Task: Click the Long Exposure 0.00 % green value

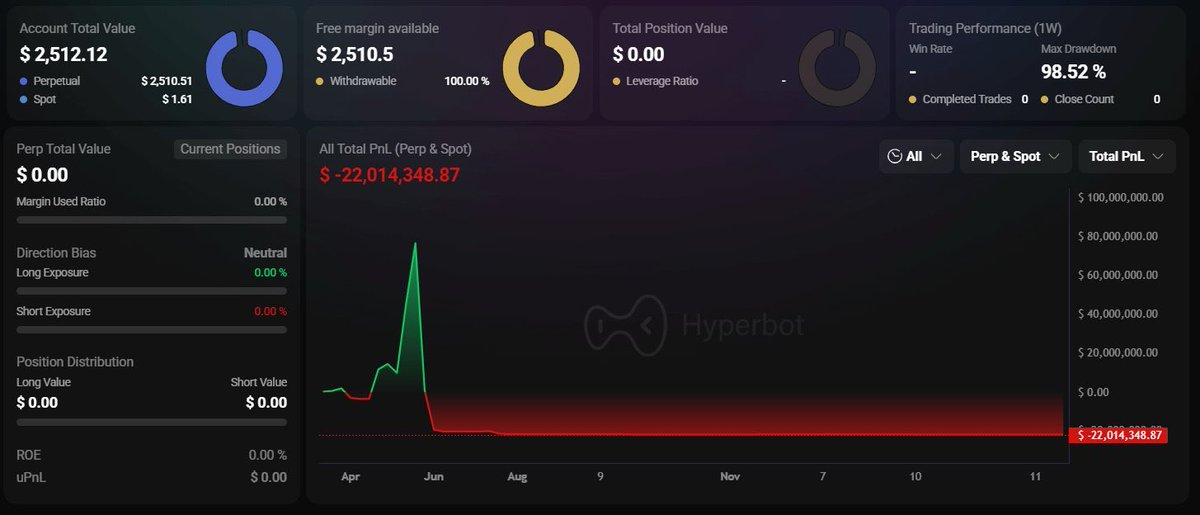Action: tap(270, 272)
